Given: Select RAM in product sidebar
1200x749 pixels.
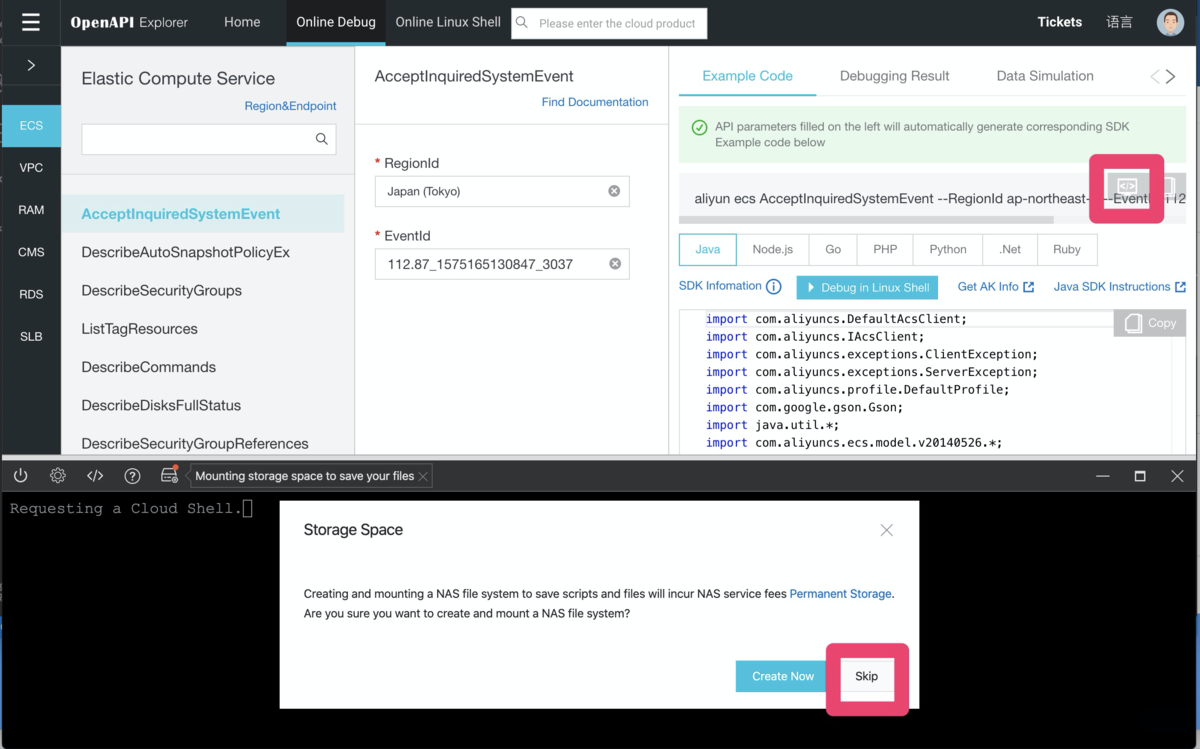Looking at the screenshot, I should tap(31, 210).
